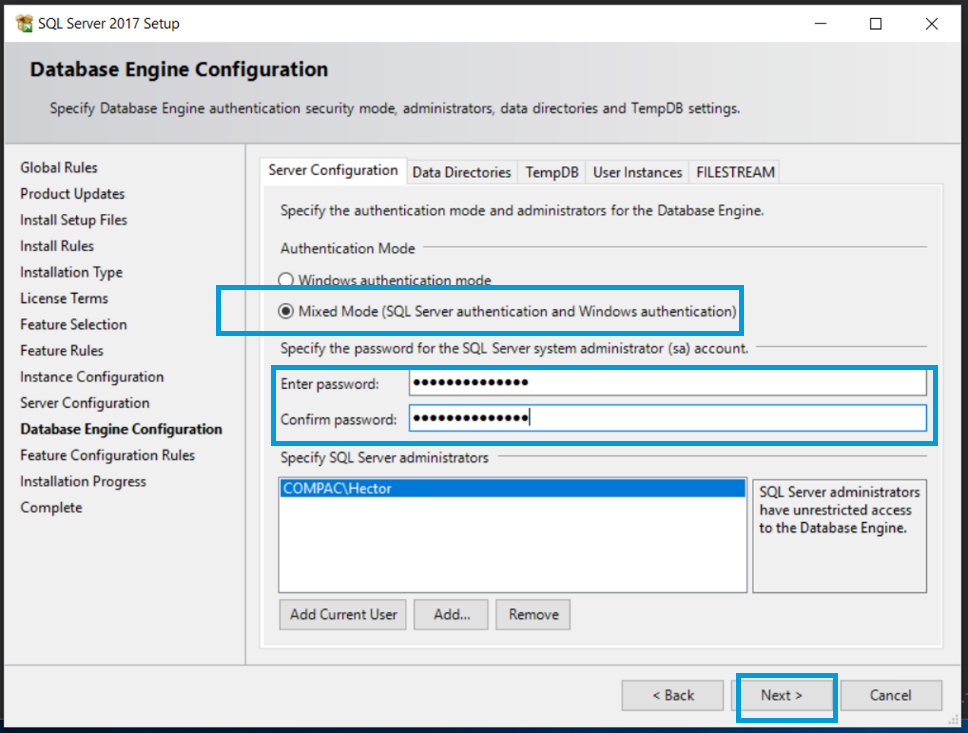Open the Add administrators dialog

pyautogui.click(x=450, y=614)
